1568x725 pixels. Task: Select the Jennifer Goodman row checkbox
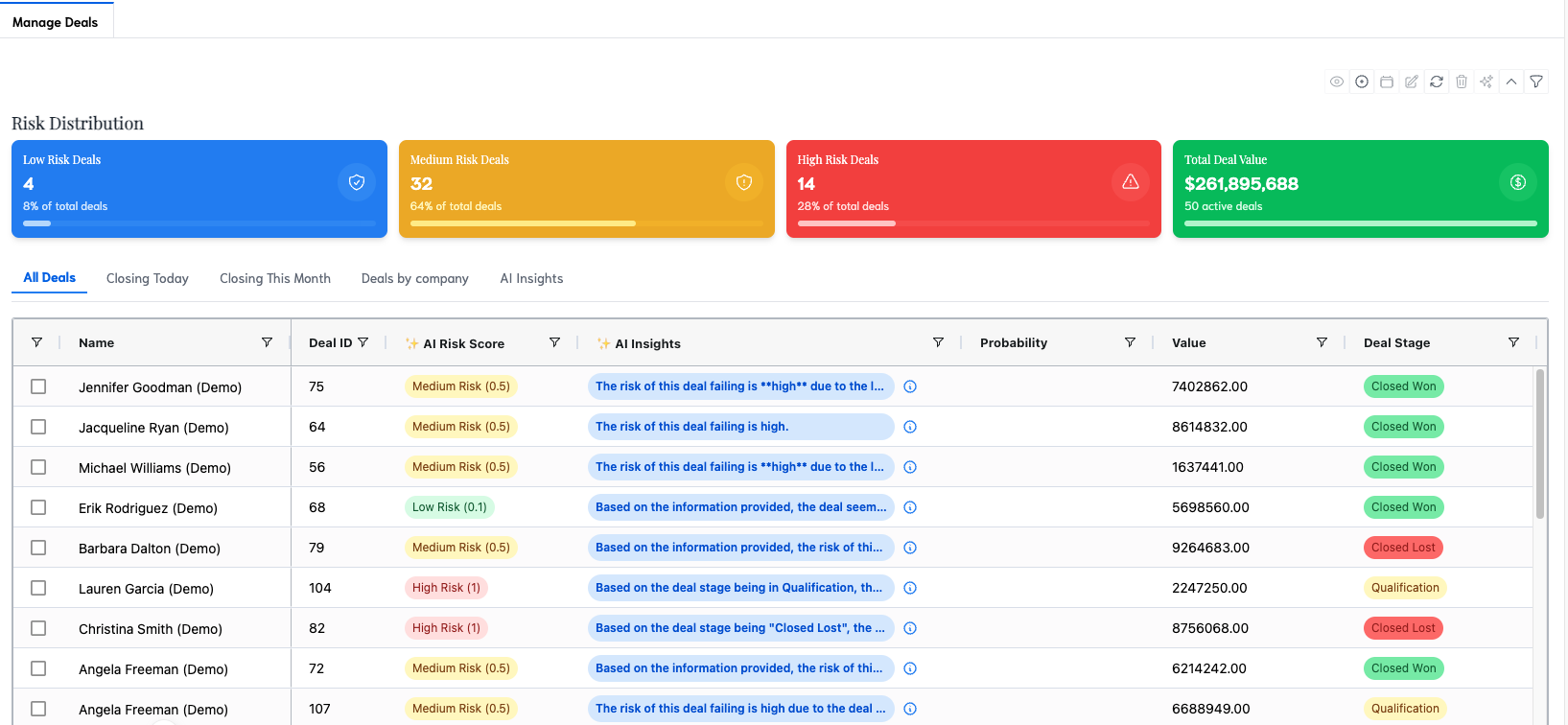pos(38,386)
